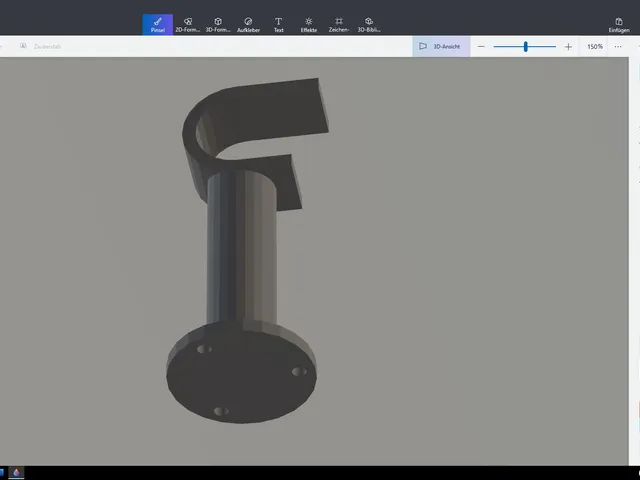
Task: Select the Pinsel brush tool
Action: tap(158, 24)
